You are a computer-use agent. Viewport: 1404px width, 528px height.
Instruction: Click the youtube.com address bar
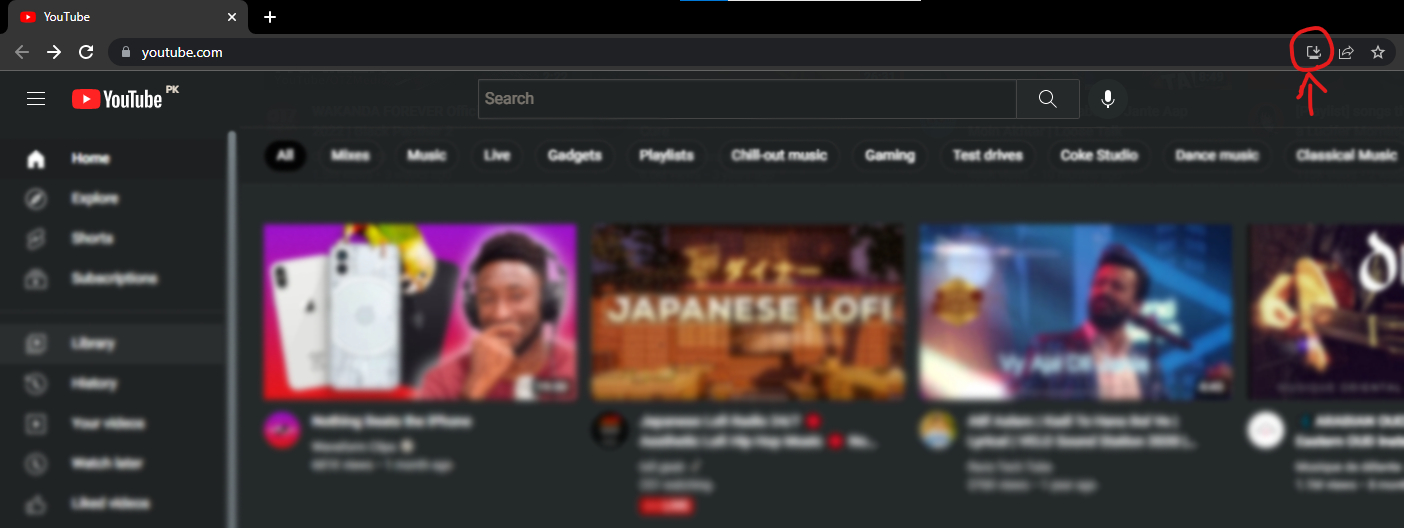[700, 52]
